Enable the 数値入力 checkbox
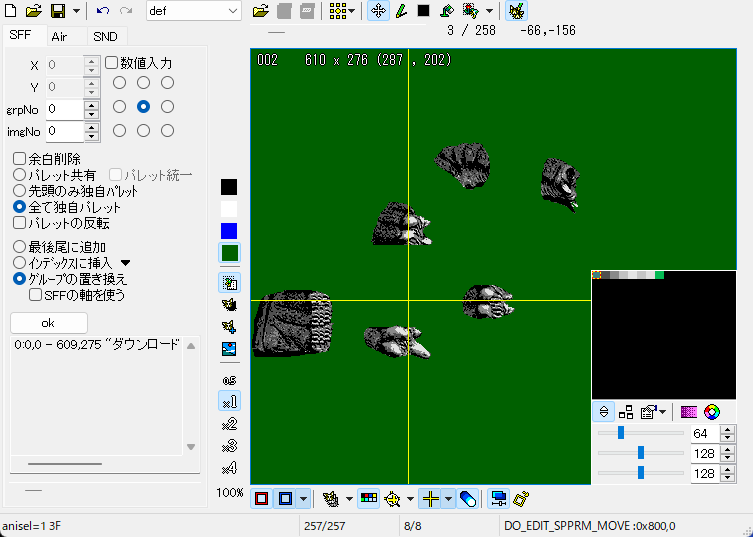 tap(111, 62)
